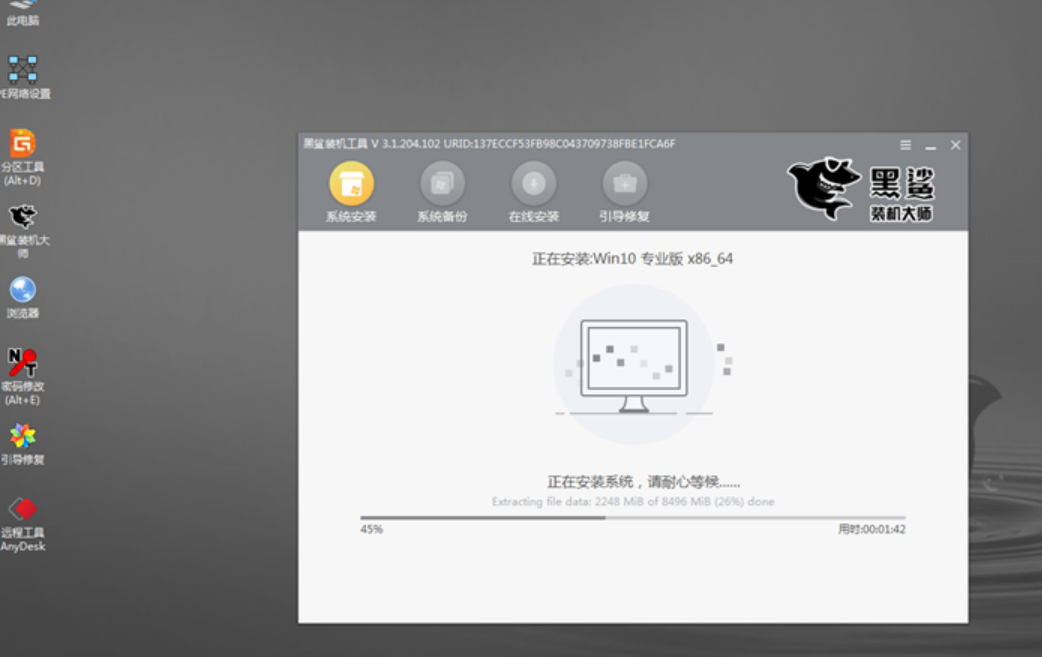Launch 远程工具 AnyDesk desktop icon

coord(23,524)
